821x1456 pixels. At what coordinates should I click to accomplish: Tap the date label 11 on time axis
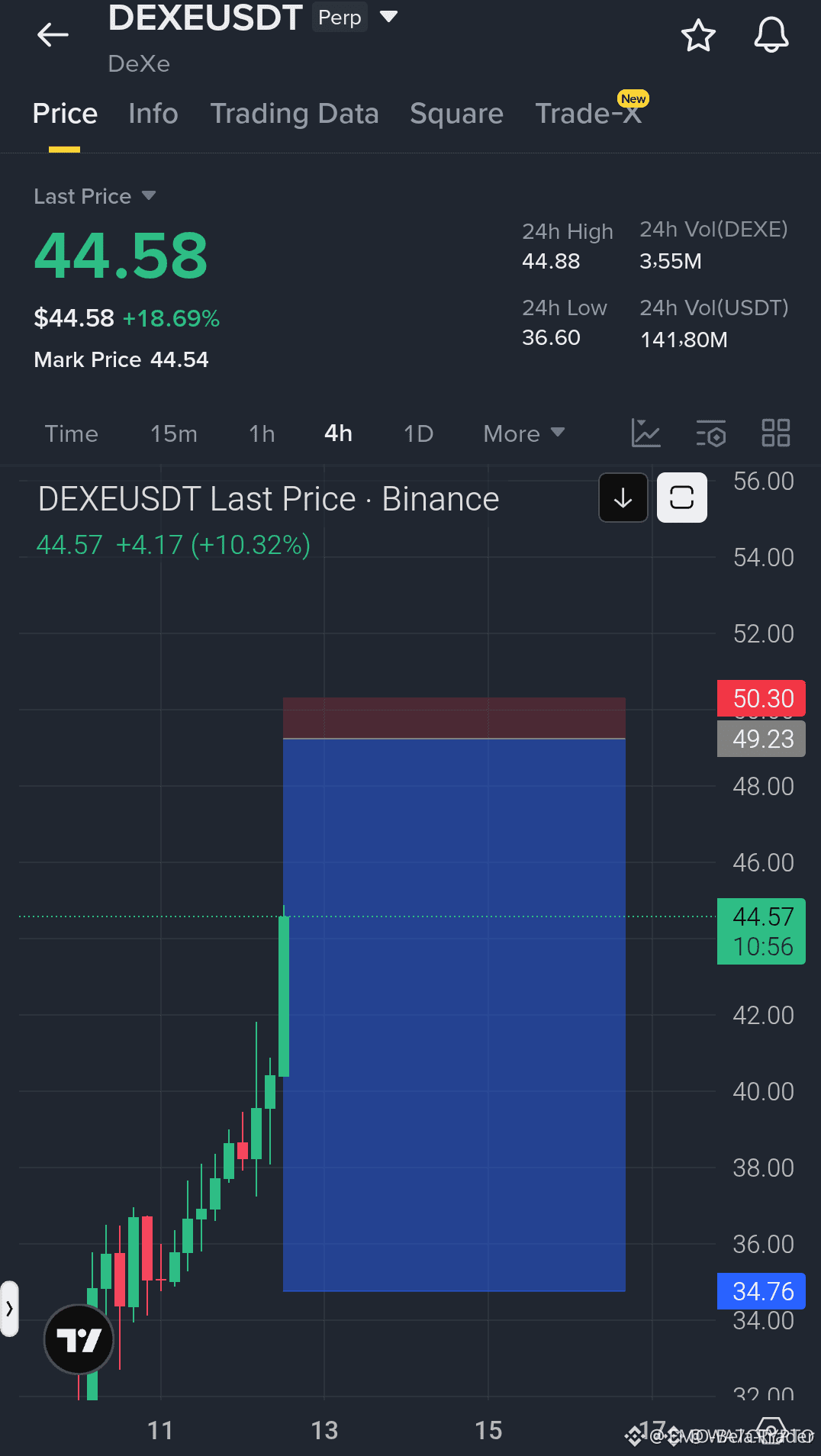pos(160,1430)
